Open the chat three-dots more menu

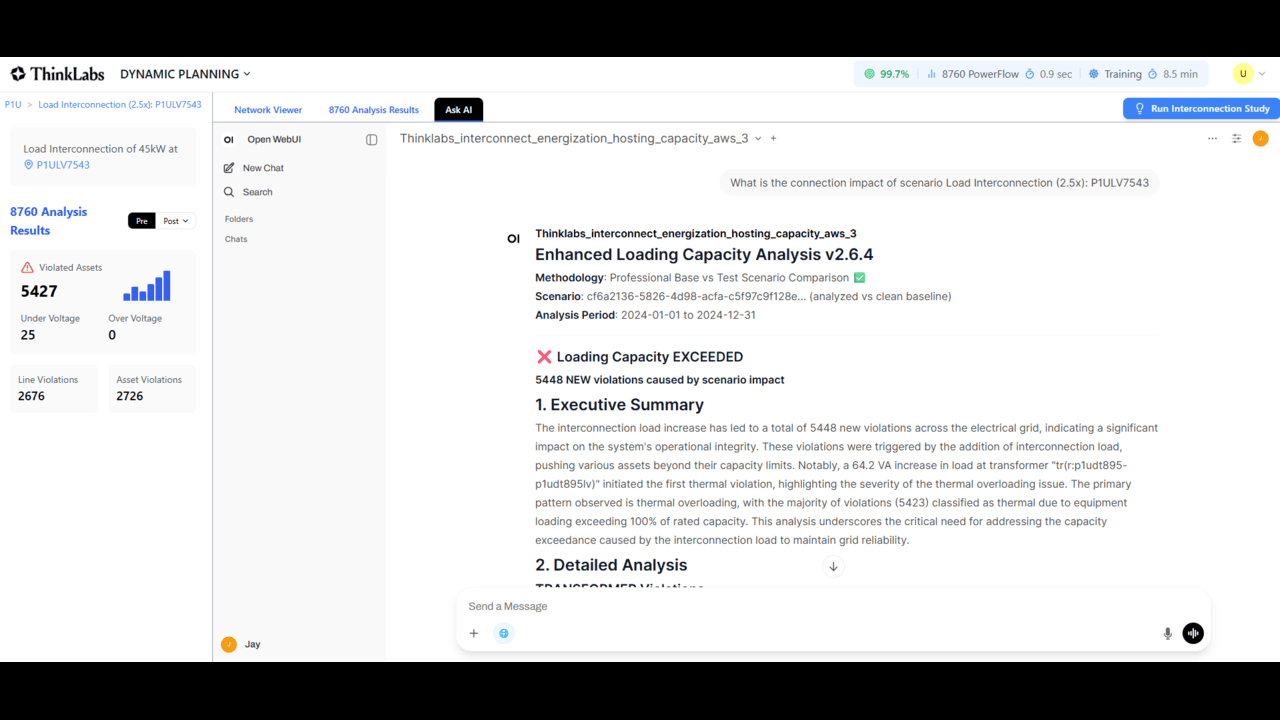click(1212, 139)
